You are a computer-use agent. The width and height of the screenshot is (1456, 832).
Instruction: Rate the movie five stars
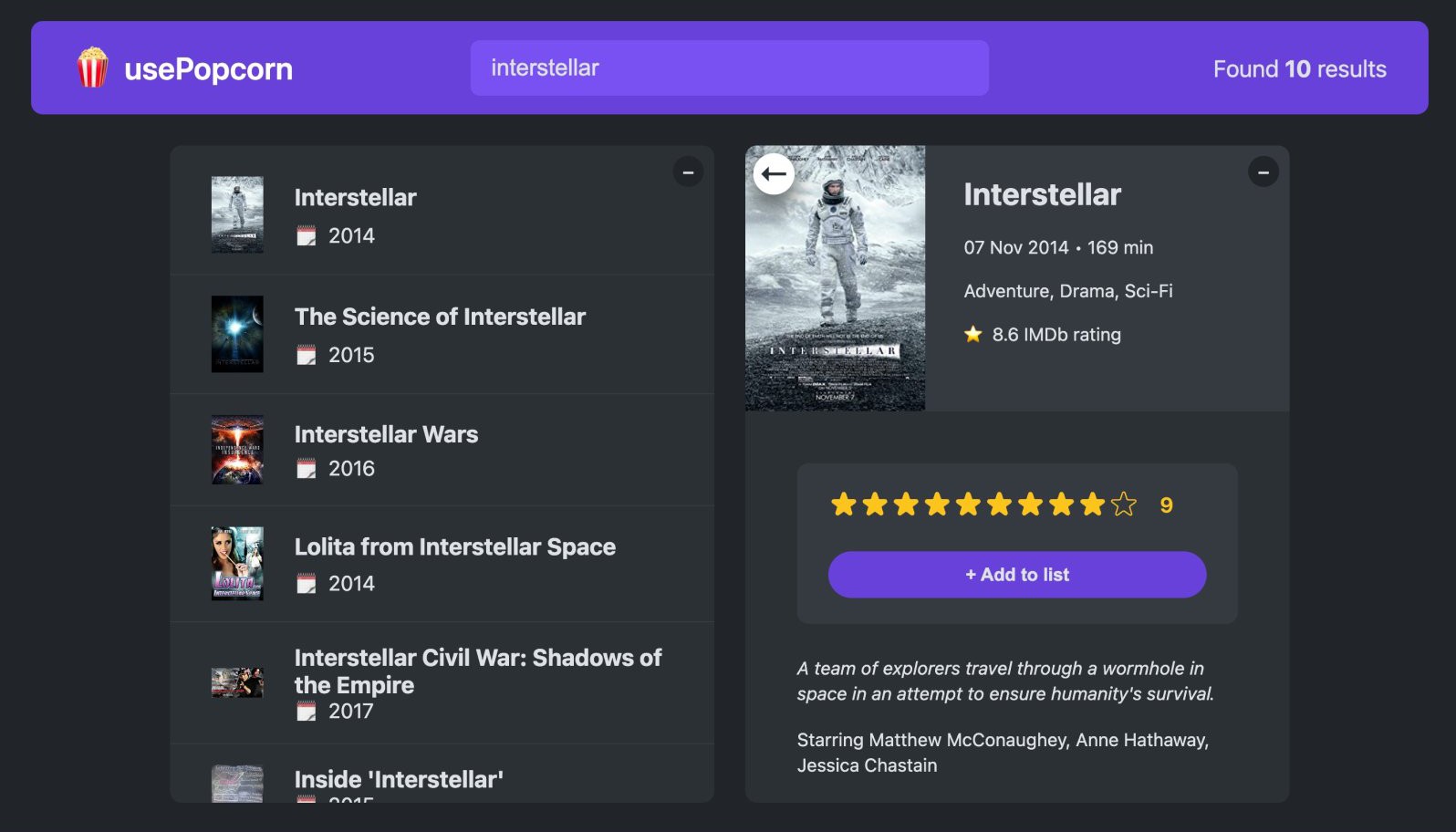click(x=968, y=504)
